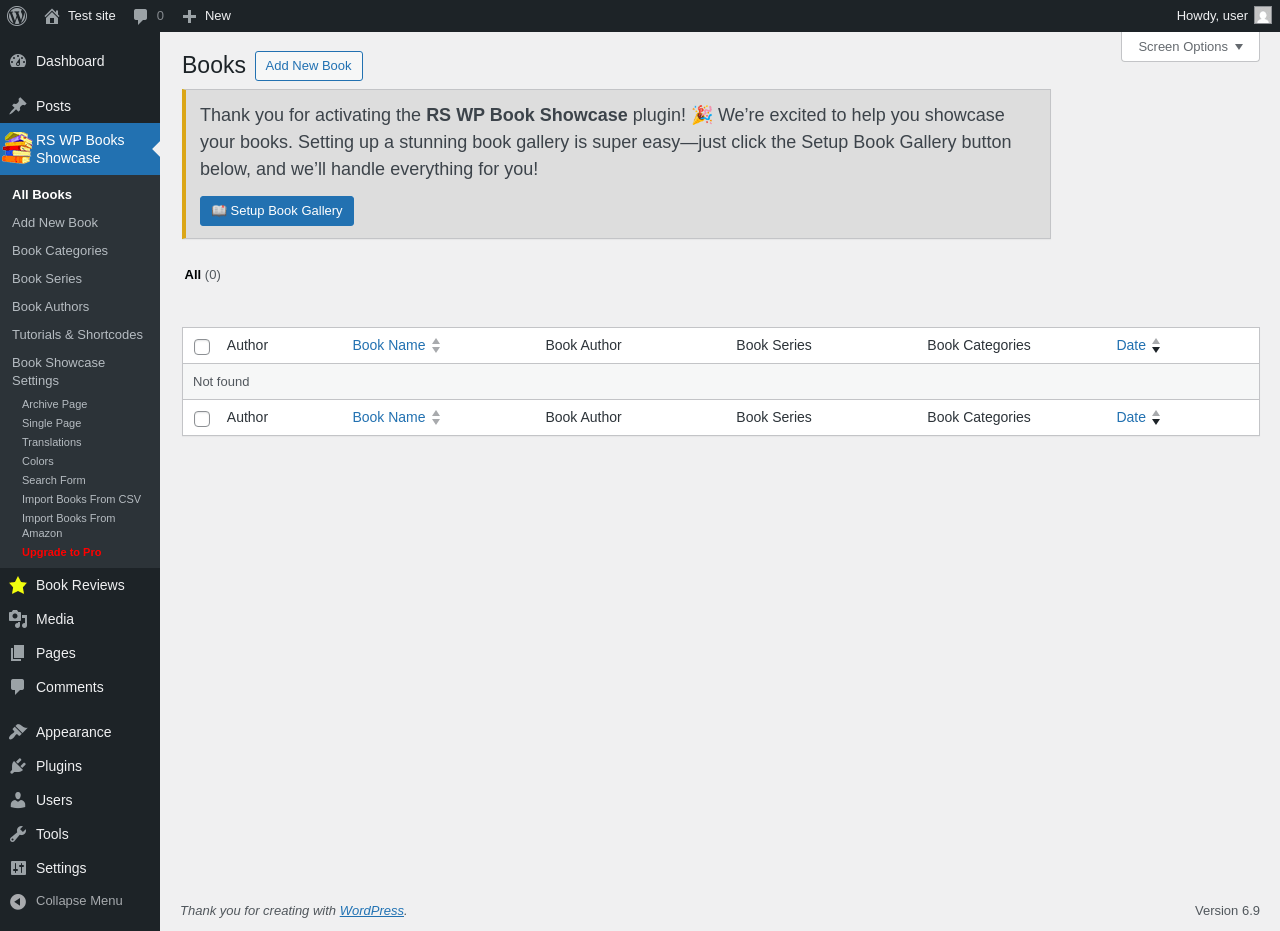Viewport: 1280px width, 931px height.
Task: Expand the Screen Options dropdown
Action: point(1190,46)
